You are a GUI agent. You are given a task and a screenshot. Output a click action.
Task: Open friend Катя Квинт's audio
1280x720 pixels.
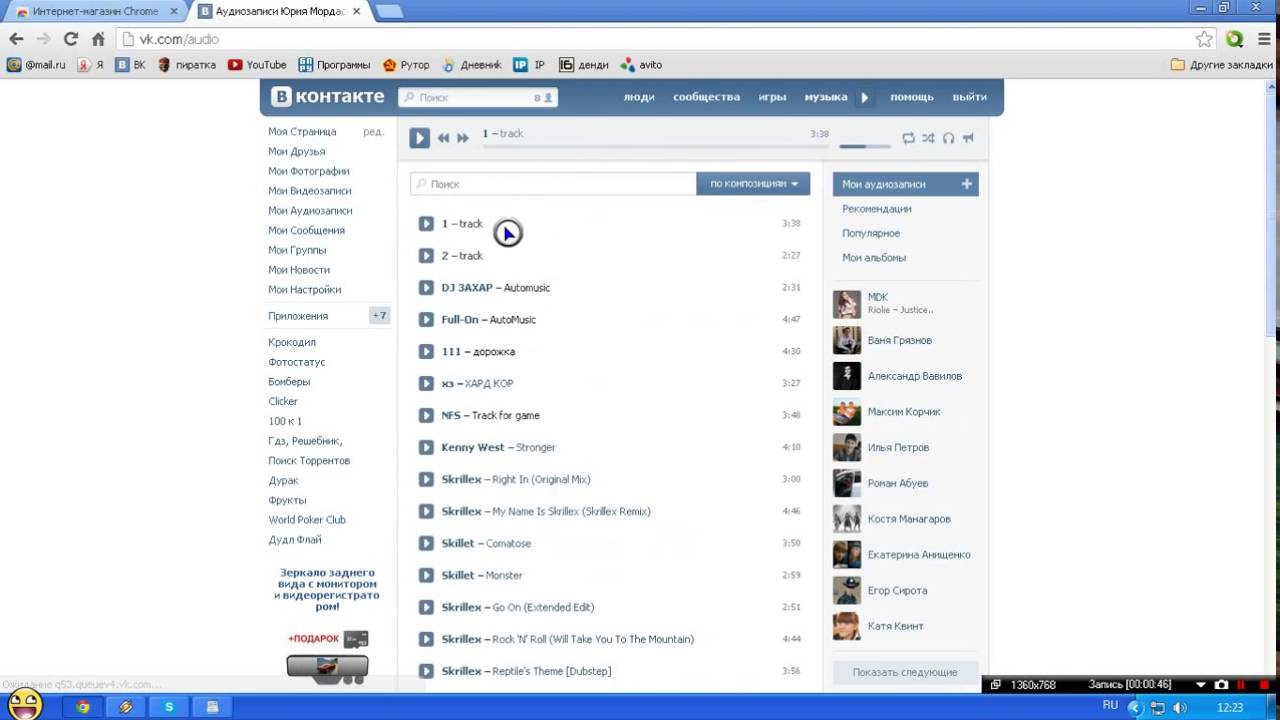coord(895,626)
